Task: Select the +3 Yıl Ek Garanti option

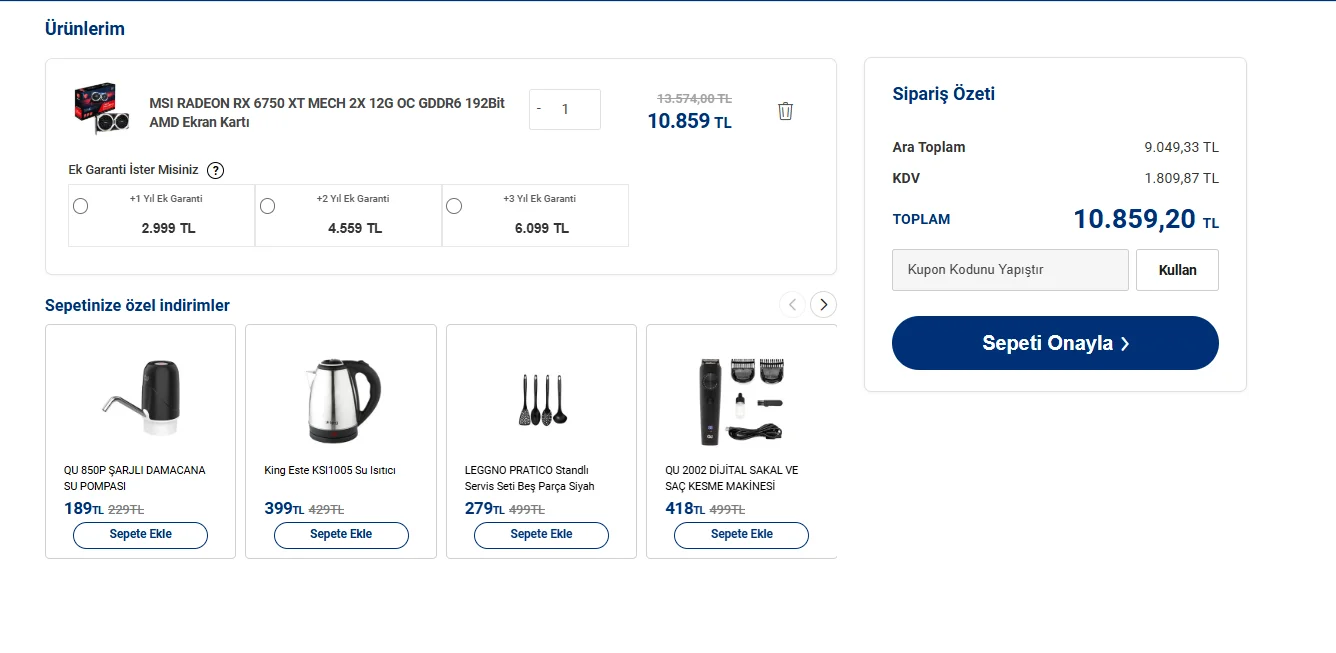Action: coord(454,206)
